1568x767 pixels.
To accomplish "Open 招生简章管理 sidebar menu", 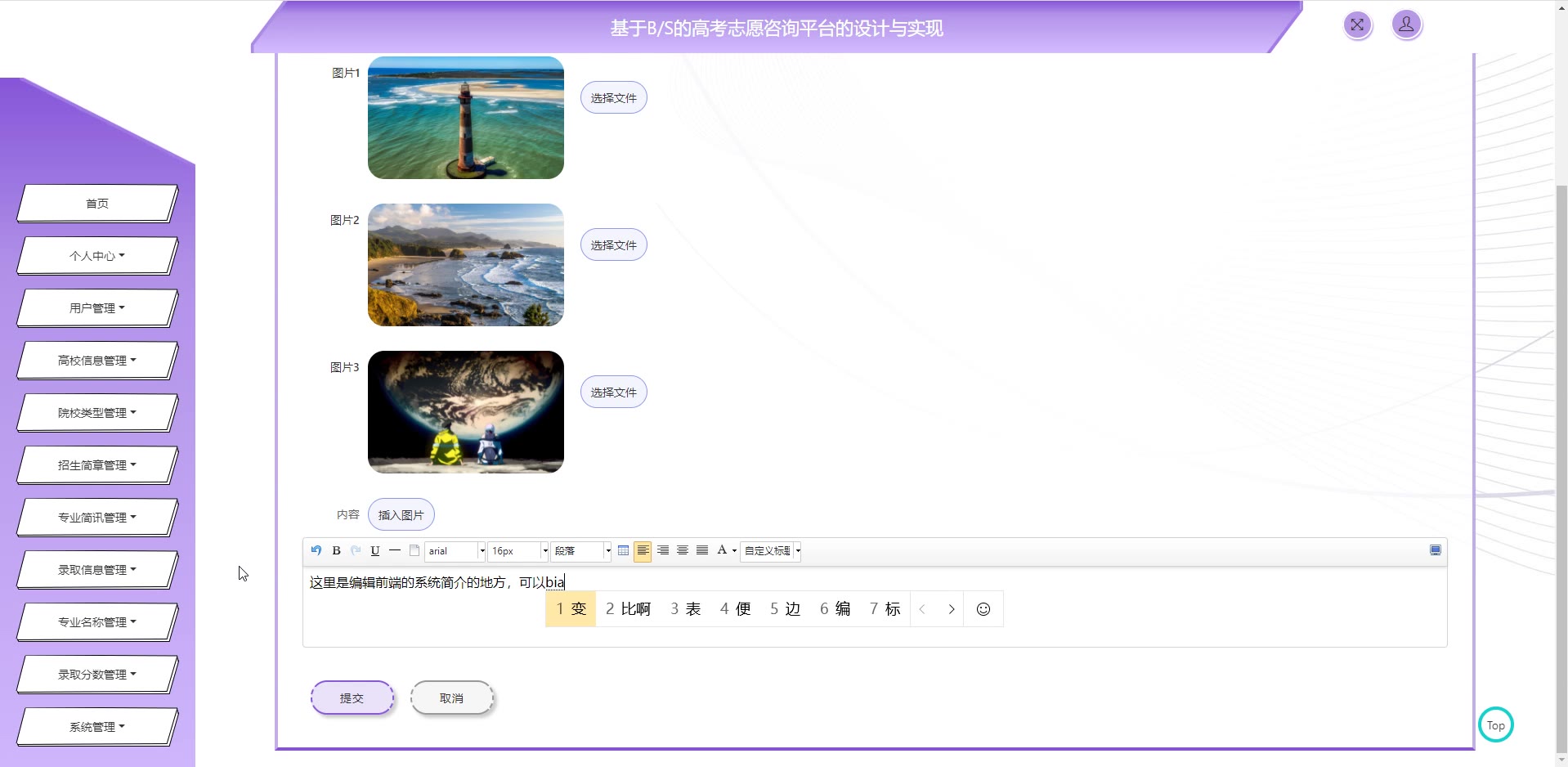I will point(97,465).
